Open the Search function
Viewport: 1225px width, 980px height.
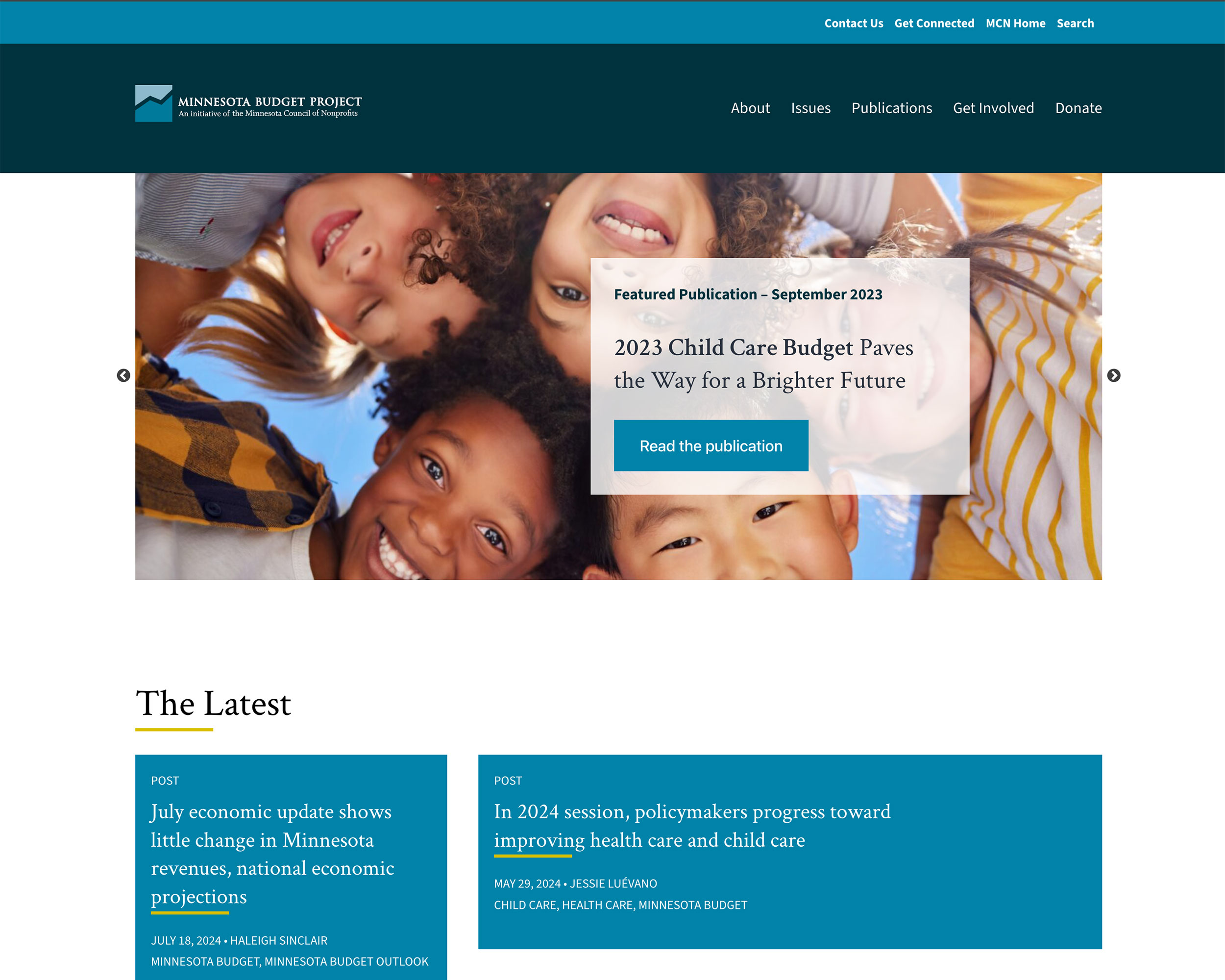click(1074, 23)
